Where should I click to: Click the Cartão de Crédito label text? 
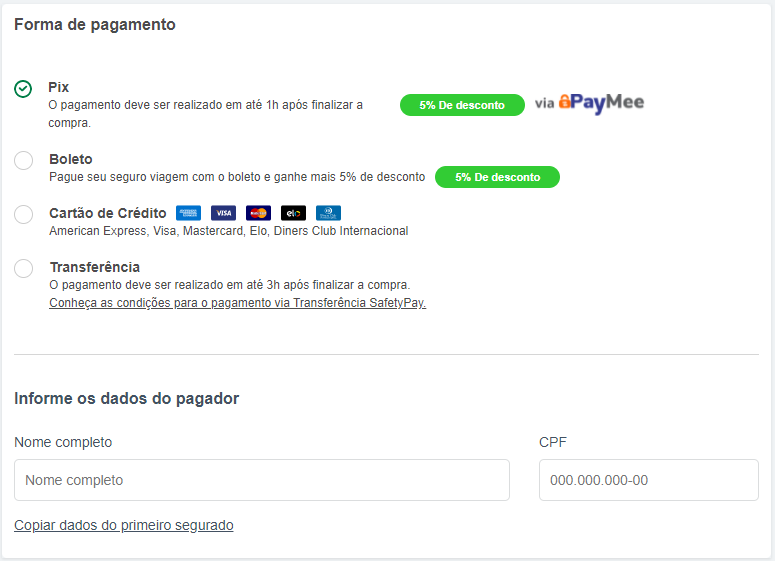click(x=108, y=213)
